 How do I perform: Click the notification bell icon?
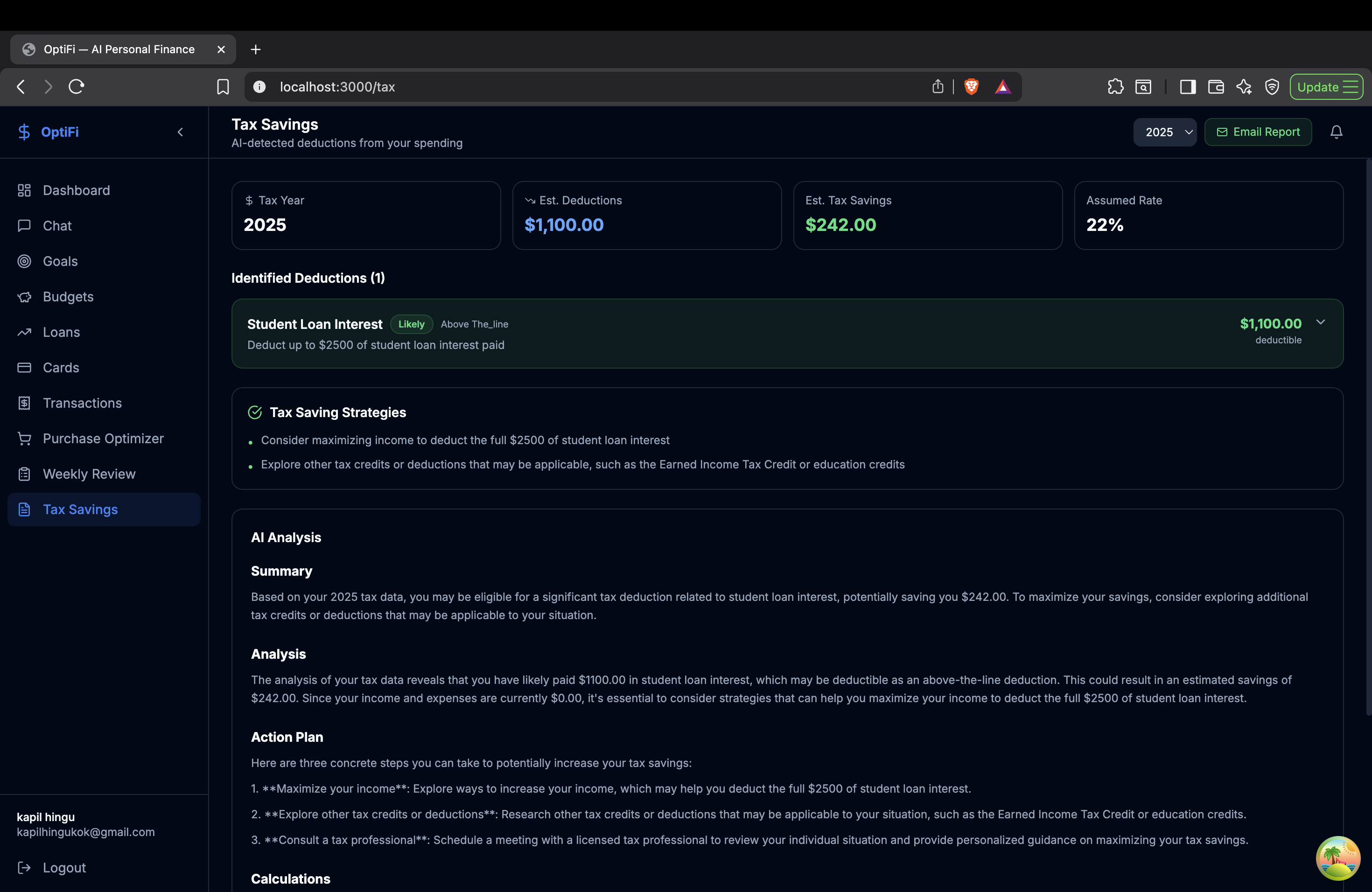point(1336,132)
